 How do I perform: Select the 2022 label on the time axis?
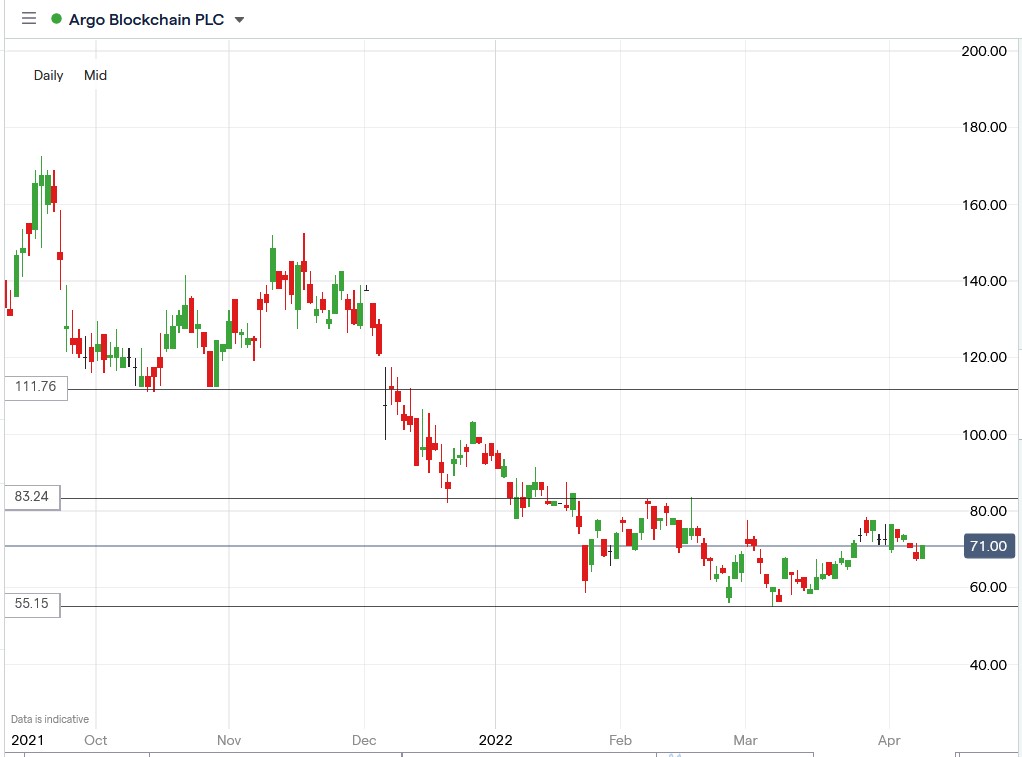pos(497,740)
